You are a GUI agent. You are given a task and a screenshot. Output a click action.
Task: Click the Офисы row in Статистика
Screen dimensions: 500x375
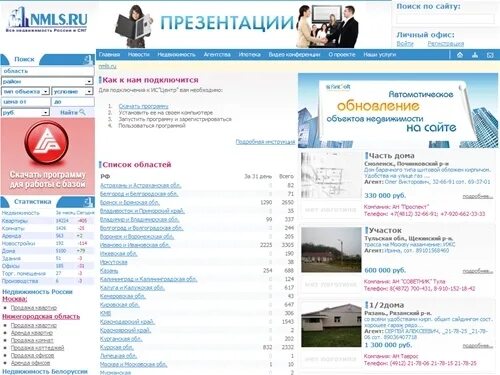pos(48,266)
